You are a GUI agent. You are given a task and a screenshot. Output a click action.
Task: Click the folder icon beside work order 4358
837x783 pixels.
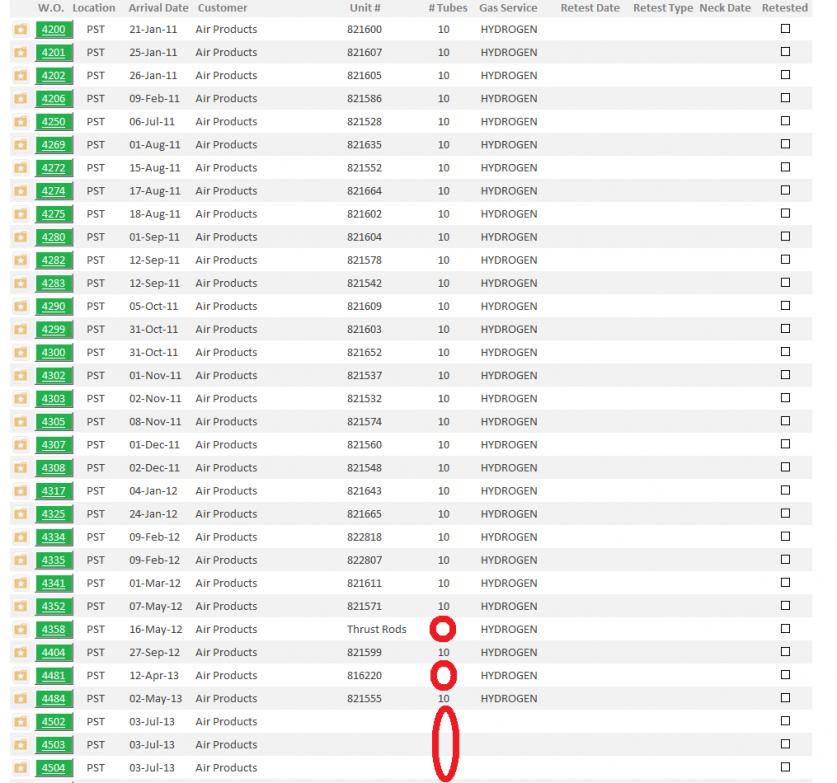21,629
